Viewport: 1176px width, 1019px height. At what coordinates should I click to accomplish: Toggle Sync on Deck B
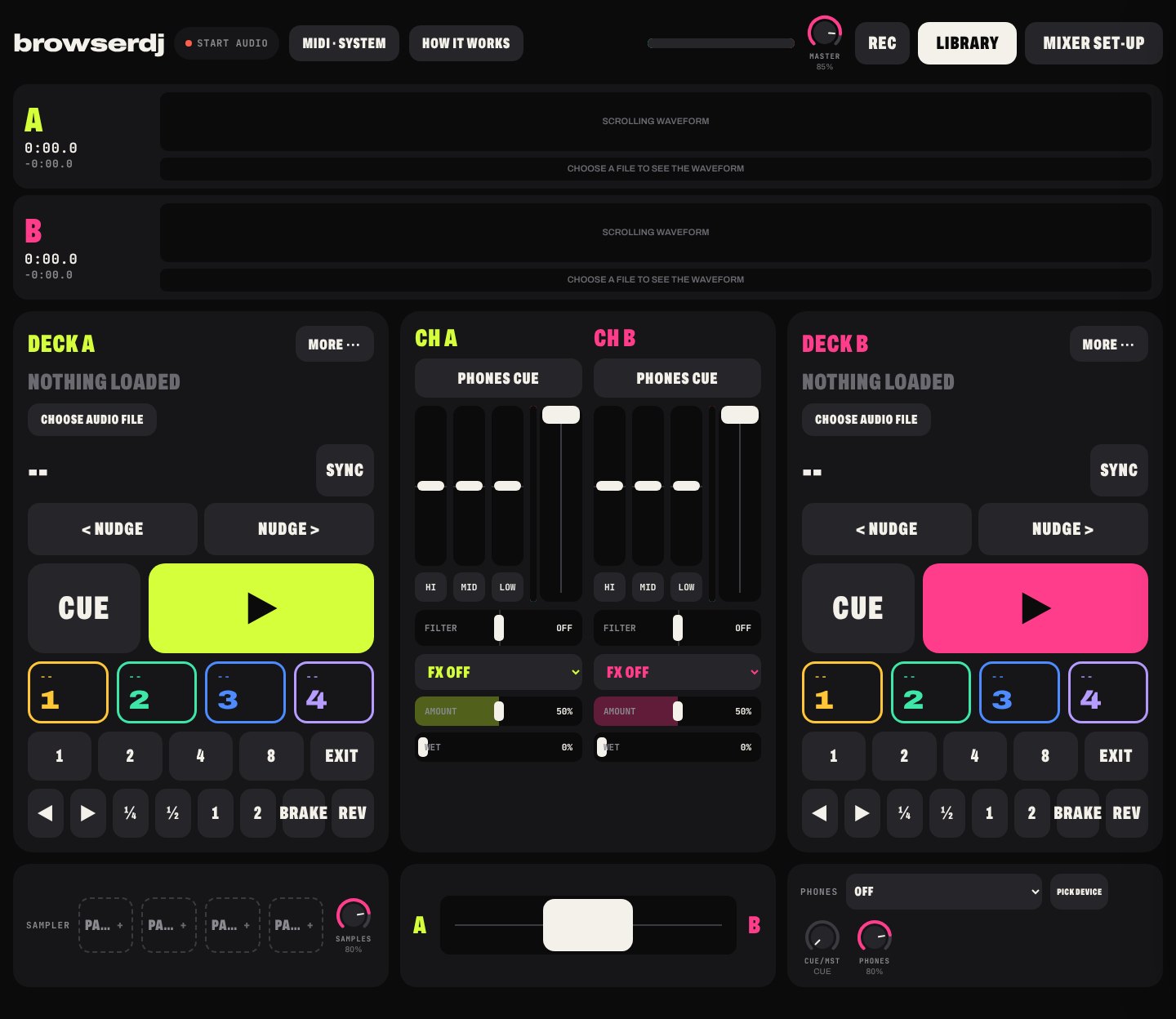1119,470
